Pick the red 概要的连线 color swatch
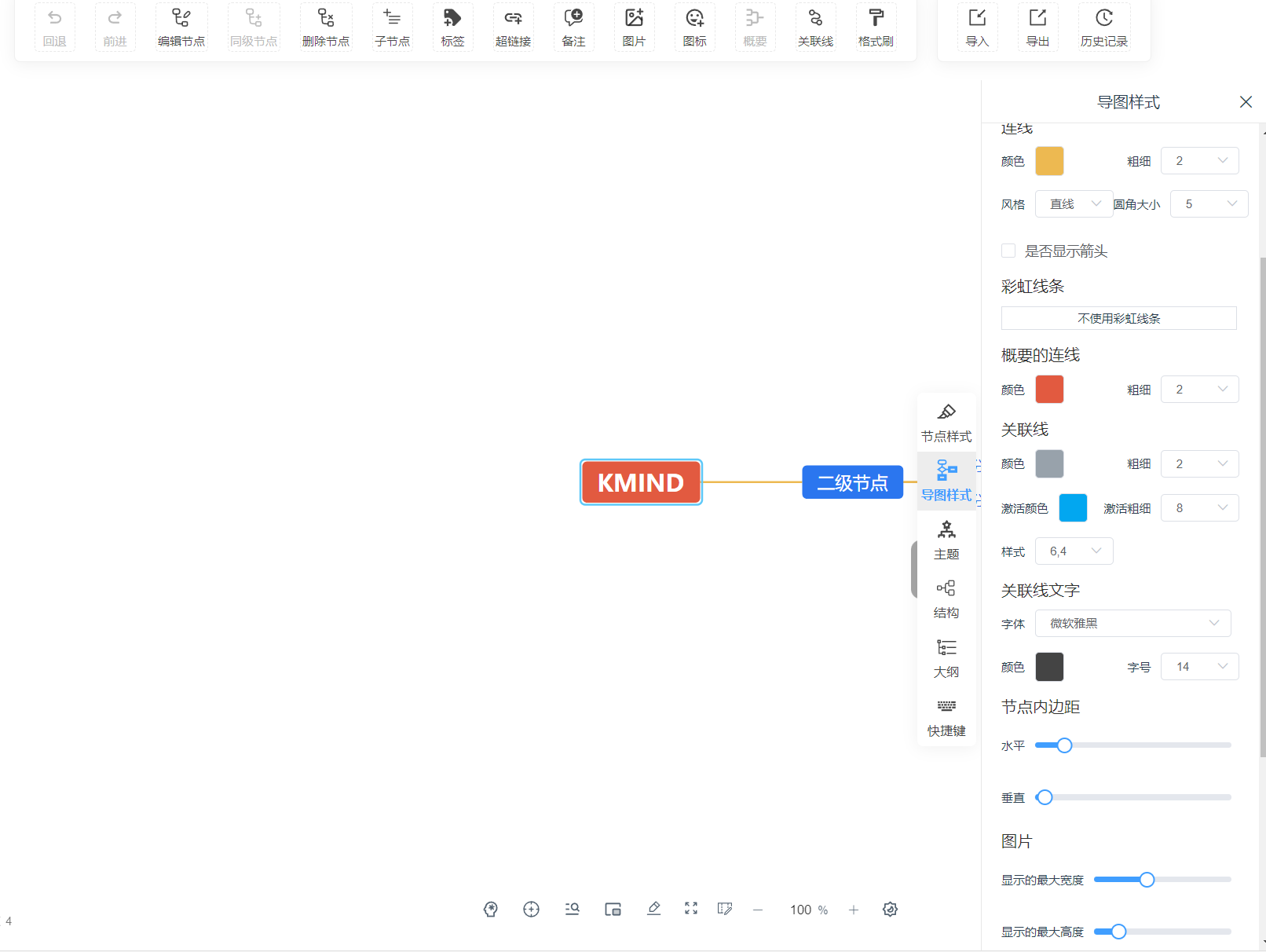This screenshot has width=1266, height=952. [x=1049, y=390]
